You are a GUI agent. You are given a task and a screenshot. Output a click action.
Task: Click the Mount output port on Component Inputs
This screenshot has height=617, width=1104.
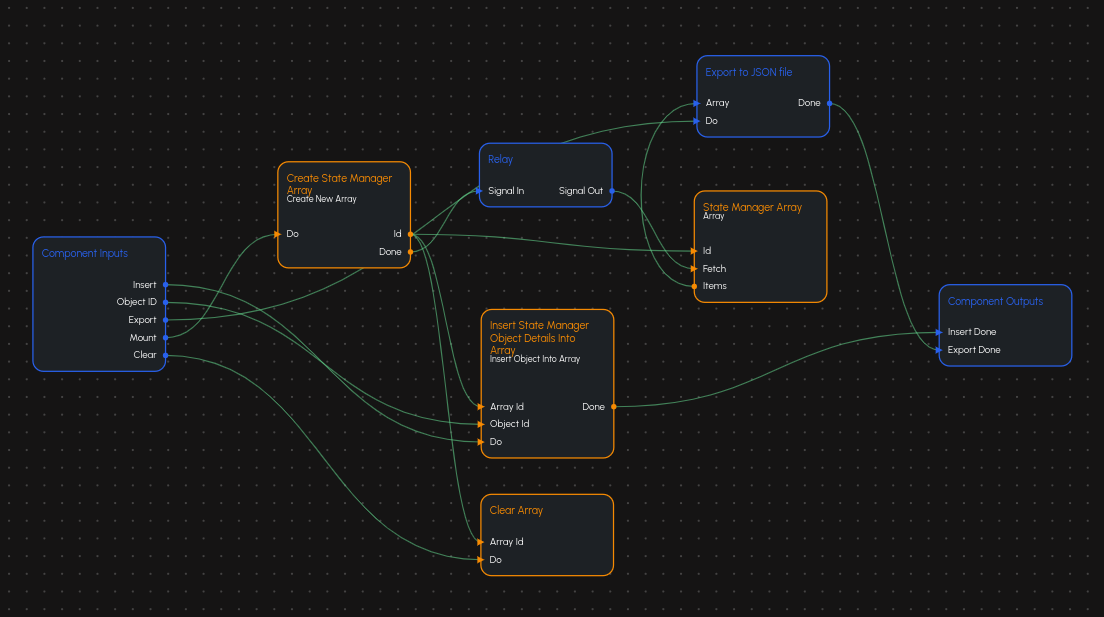point(164,337)
